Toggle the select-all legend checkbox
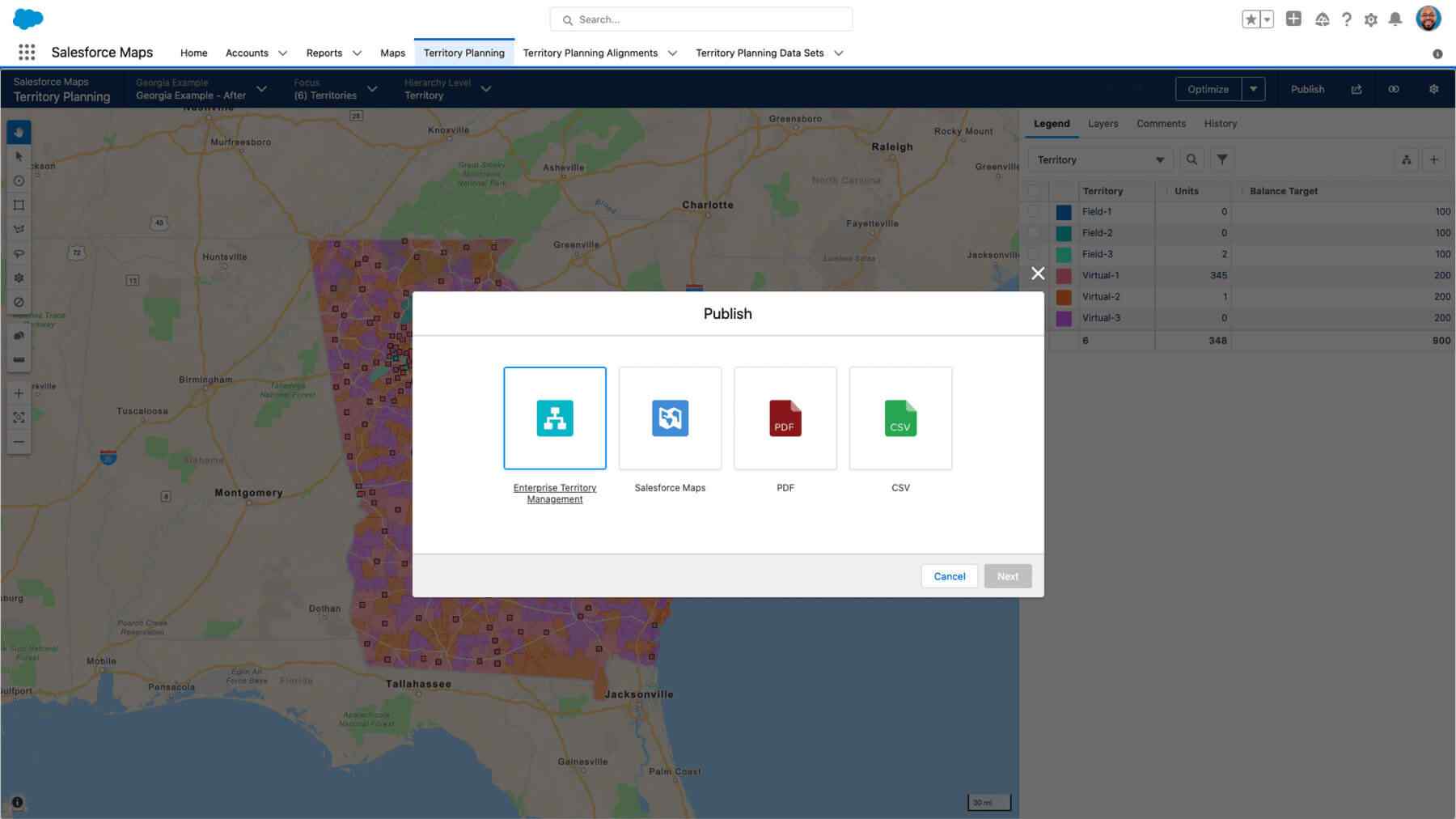Screen dimensions: 1456x819 (x=1033, y=191)
